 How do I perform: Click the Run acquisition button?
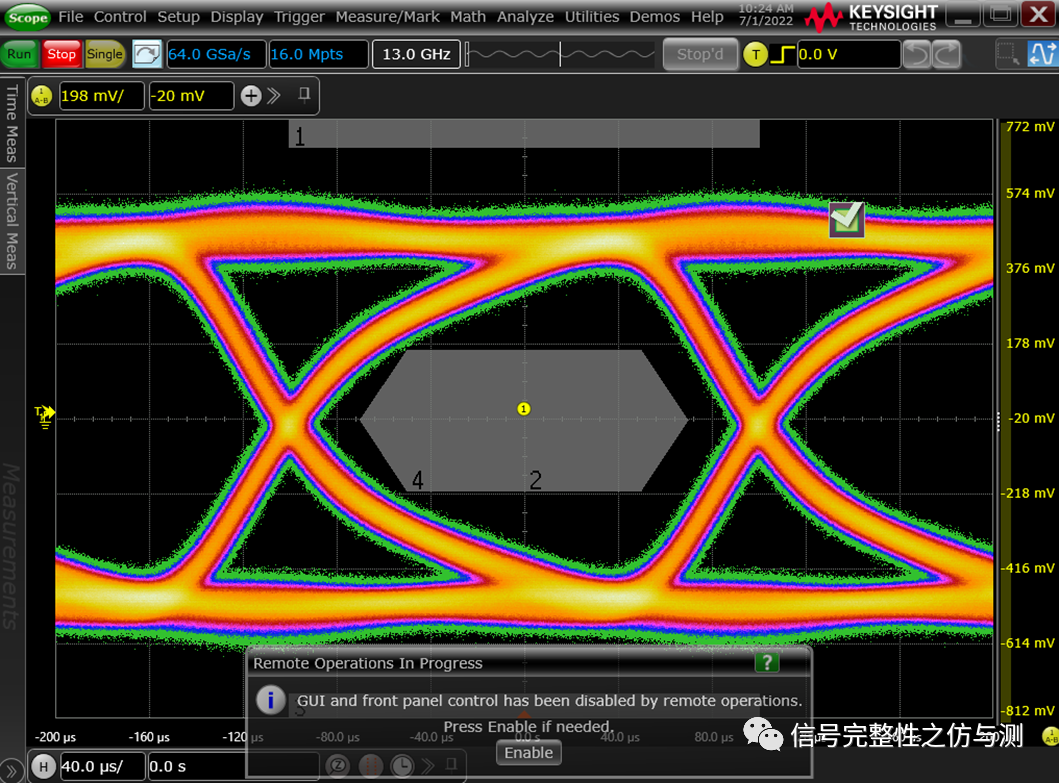19,54
